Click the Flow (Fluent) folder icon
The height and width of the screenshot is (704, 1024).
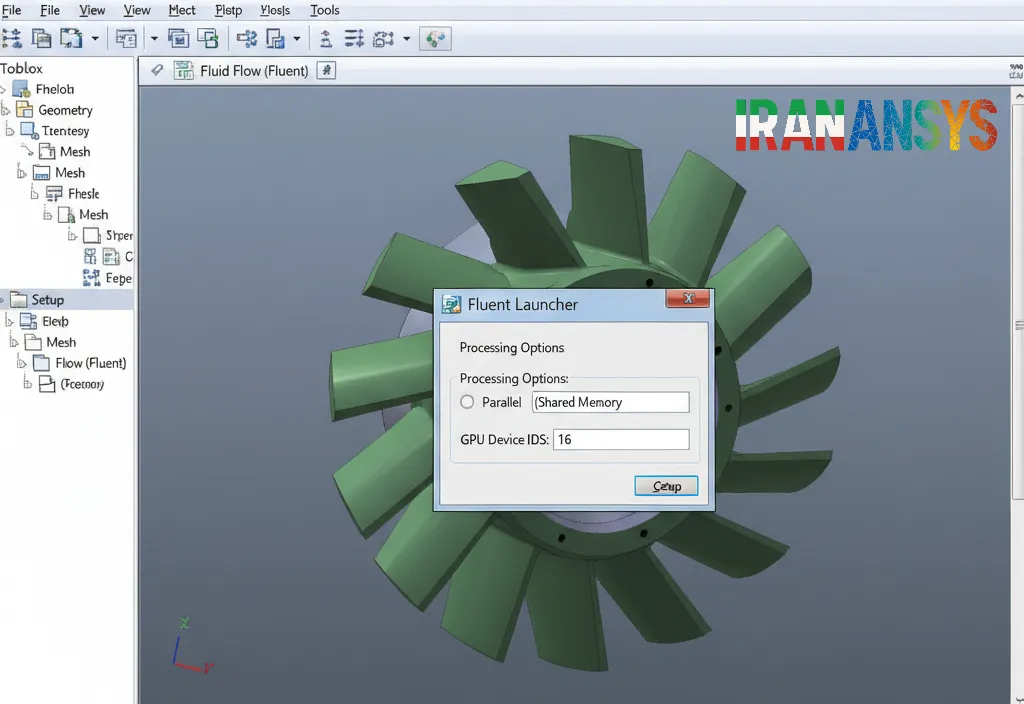click(x=41, y=362)
